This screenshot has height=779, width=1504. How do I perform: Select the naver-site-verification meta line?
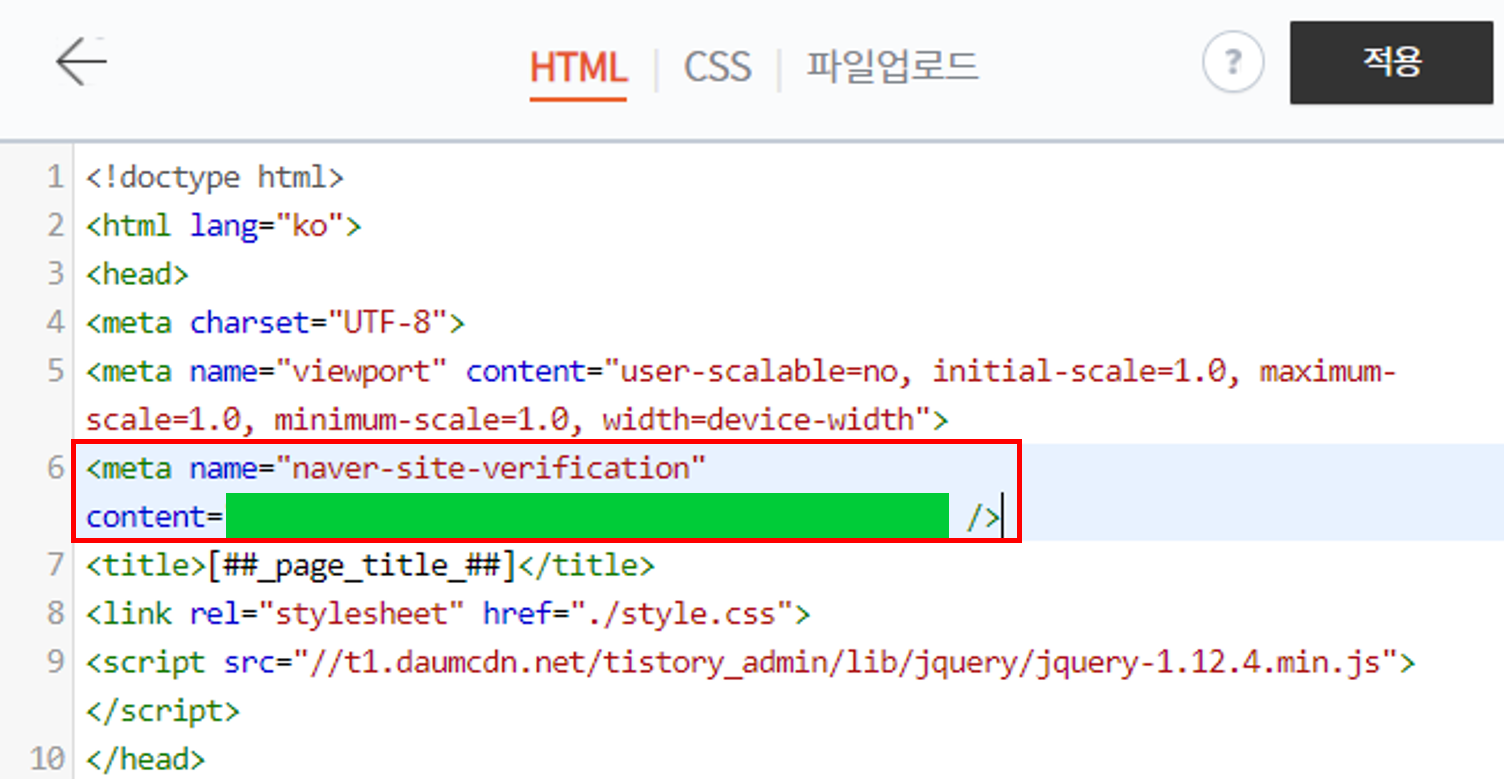(x=396, y=468)
